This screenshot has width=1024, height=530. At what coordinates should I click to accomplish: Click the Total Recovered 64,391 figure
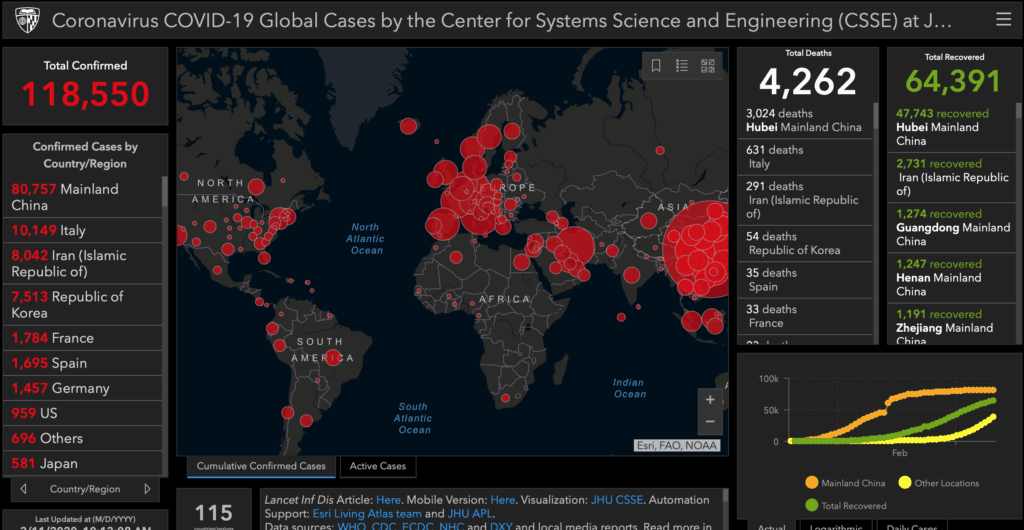click(953, 81)
